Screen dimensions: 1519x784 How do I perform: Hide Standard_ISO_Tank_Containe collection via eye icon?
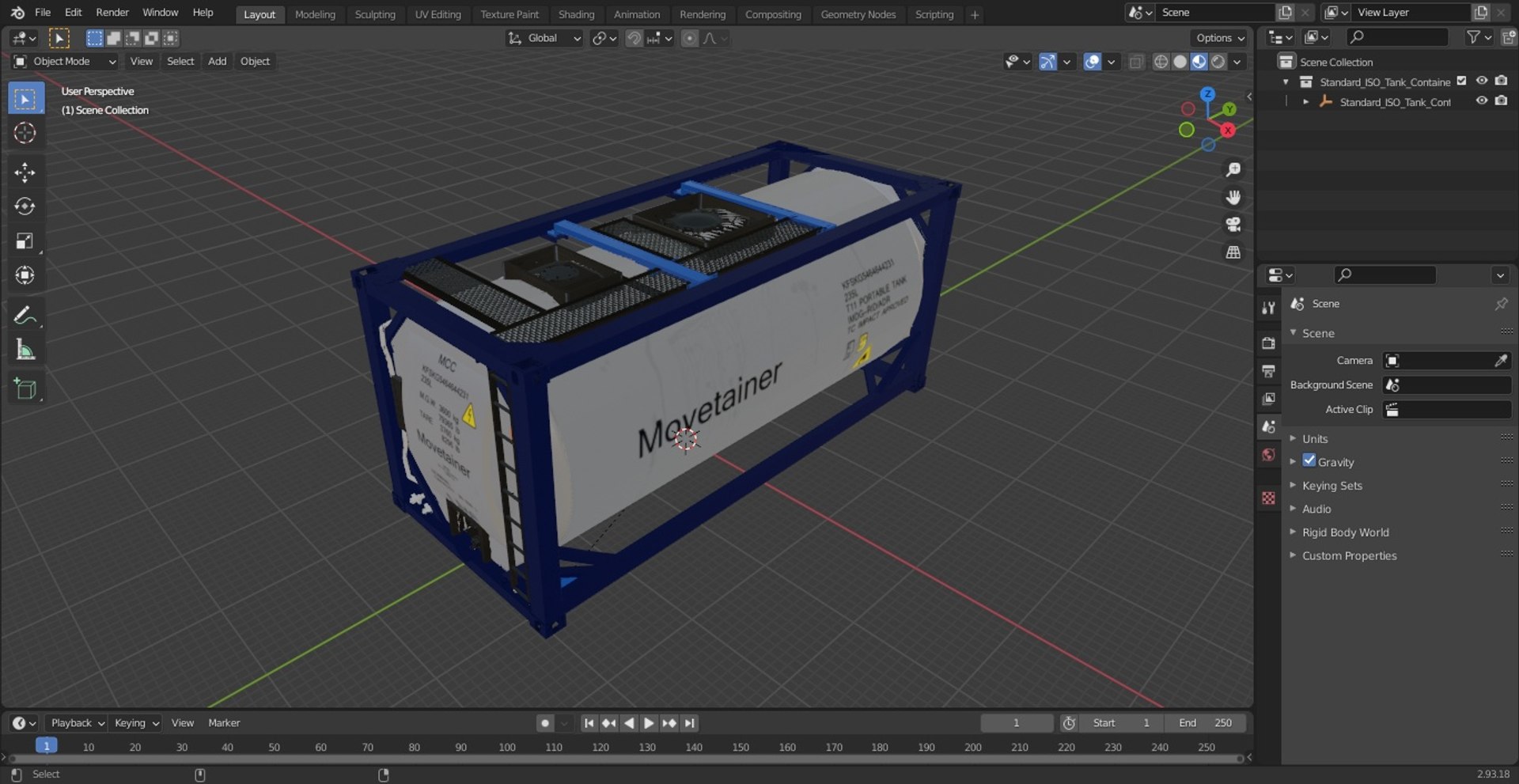pyautogui.click(x=1482, y=81)
